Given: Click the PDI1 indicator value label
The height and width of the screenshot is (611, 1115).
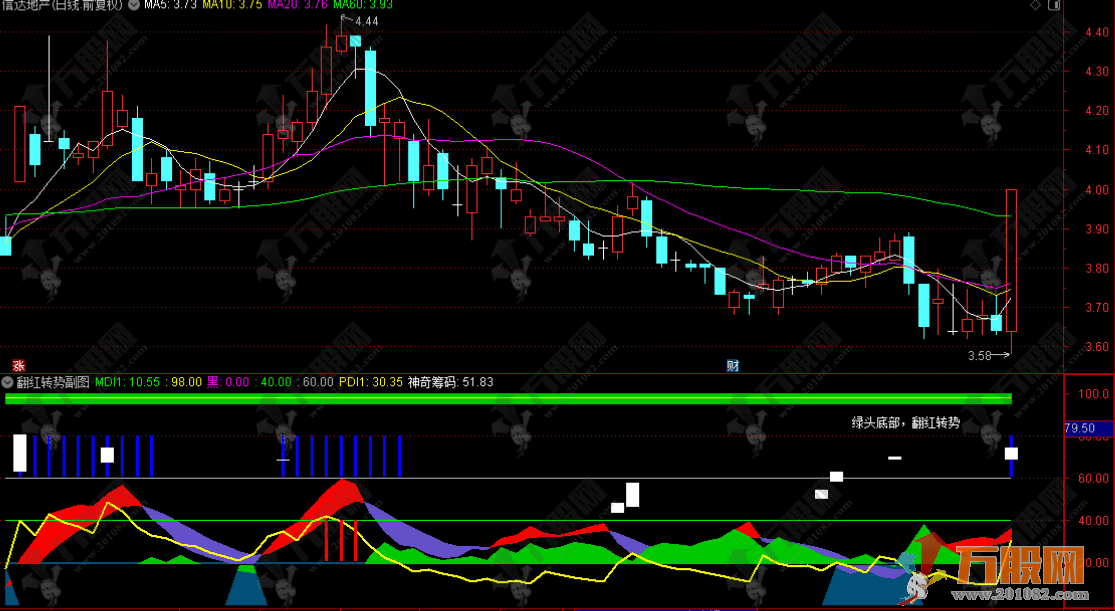Looking at the screenshot, I should coord(370,381).
